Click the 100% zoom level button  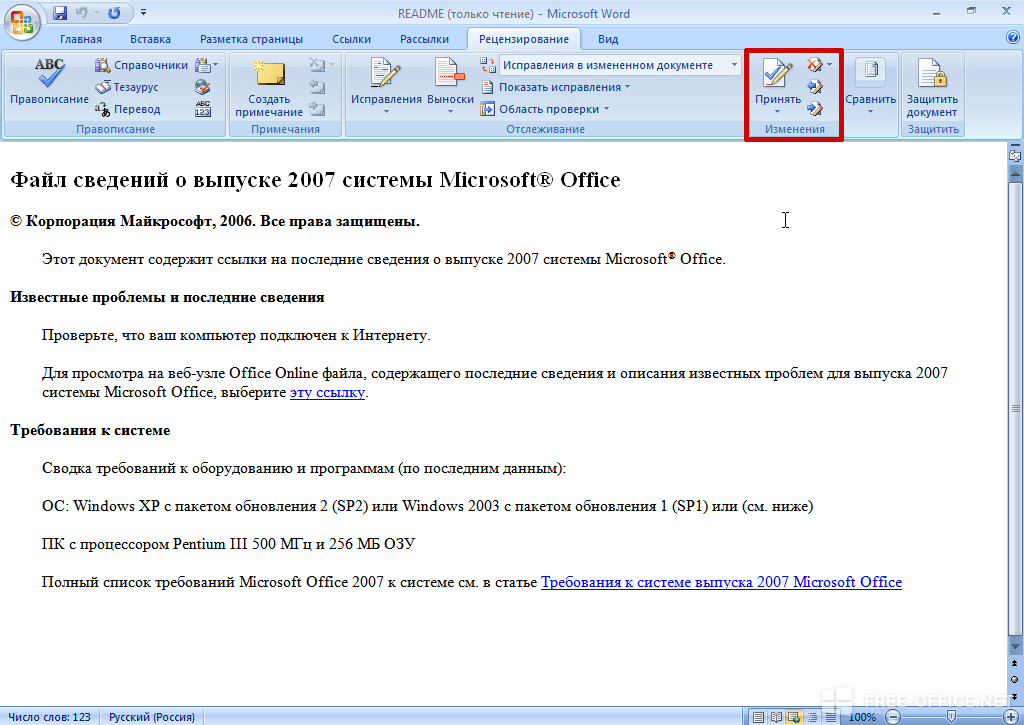(x=862, y=717)
